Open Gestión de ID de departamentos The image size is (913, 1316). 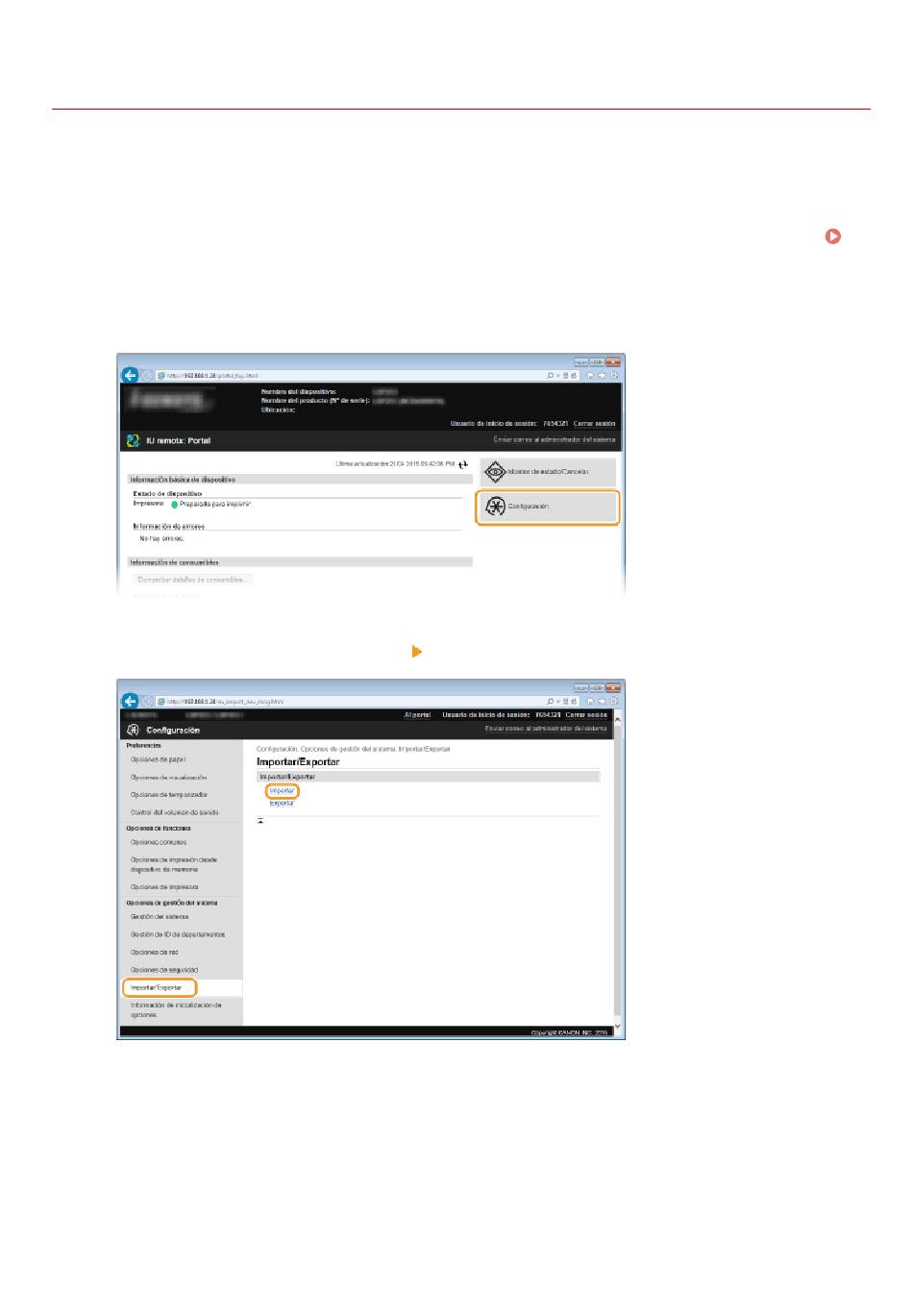click(x=177, y=934)
